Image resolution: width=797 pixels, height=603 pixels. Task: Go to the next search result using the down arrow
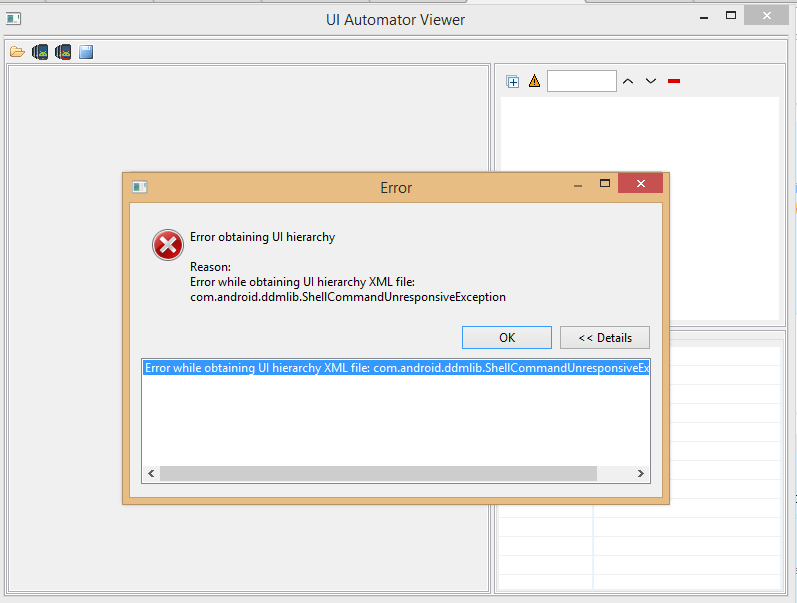click(x=651, y=81)
